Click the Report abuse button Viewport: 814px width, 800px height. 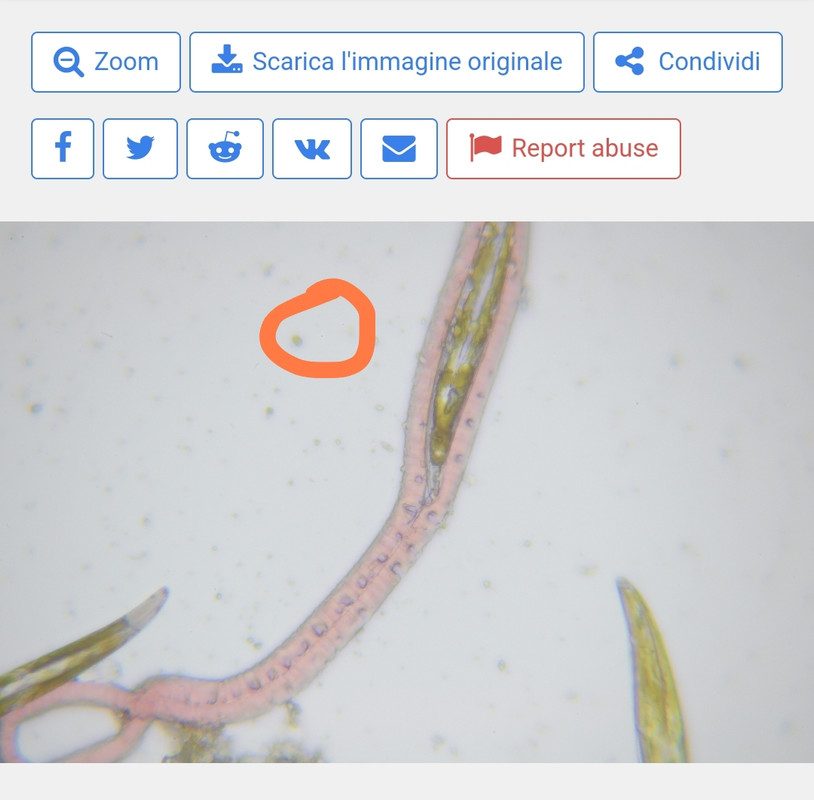click(563, 149)
